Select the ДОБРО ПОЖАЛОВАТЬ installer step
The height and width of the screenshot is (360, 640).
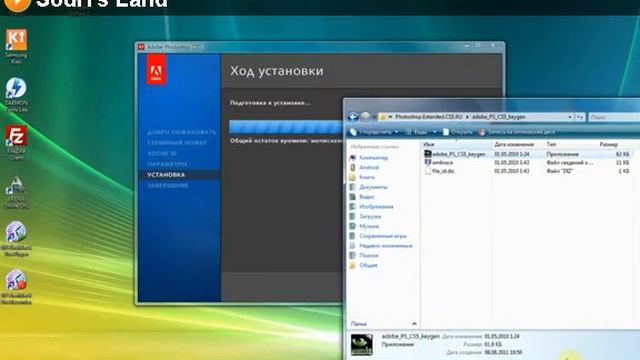click(x=182, y=132)
